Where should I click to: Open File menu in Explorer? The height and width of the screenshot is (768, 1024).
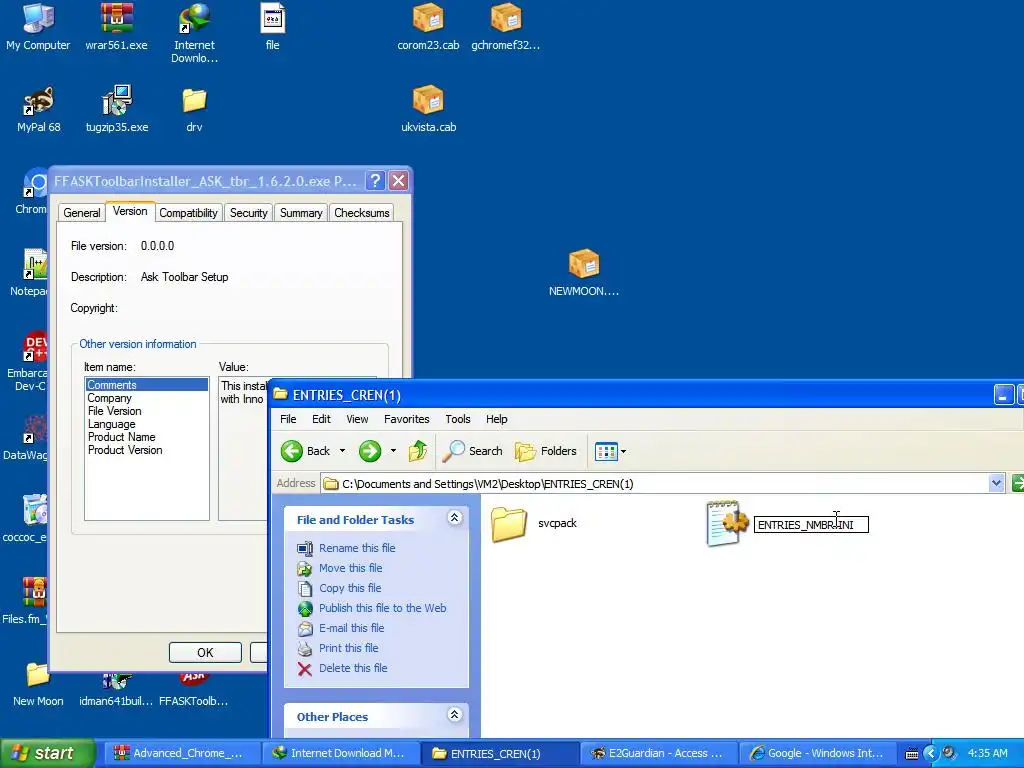(x=288, y=419)
